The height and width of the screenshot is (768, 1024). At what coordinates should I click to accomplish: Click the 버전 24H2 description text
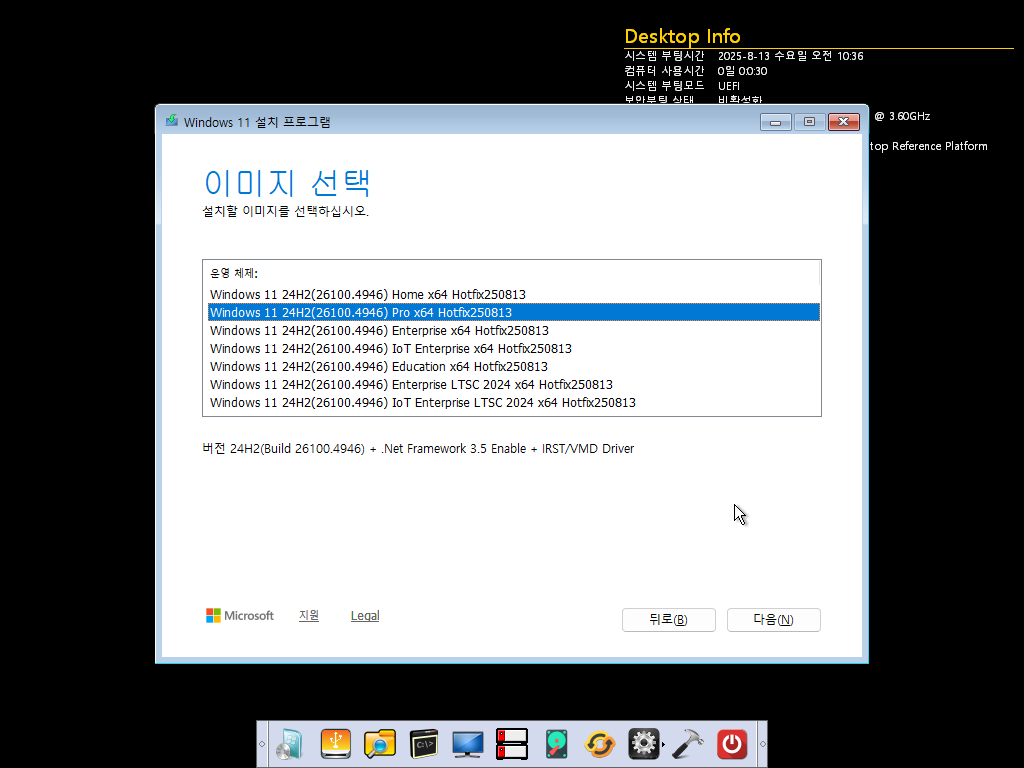click(418, 449)
